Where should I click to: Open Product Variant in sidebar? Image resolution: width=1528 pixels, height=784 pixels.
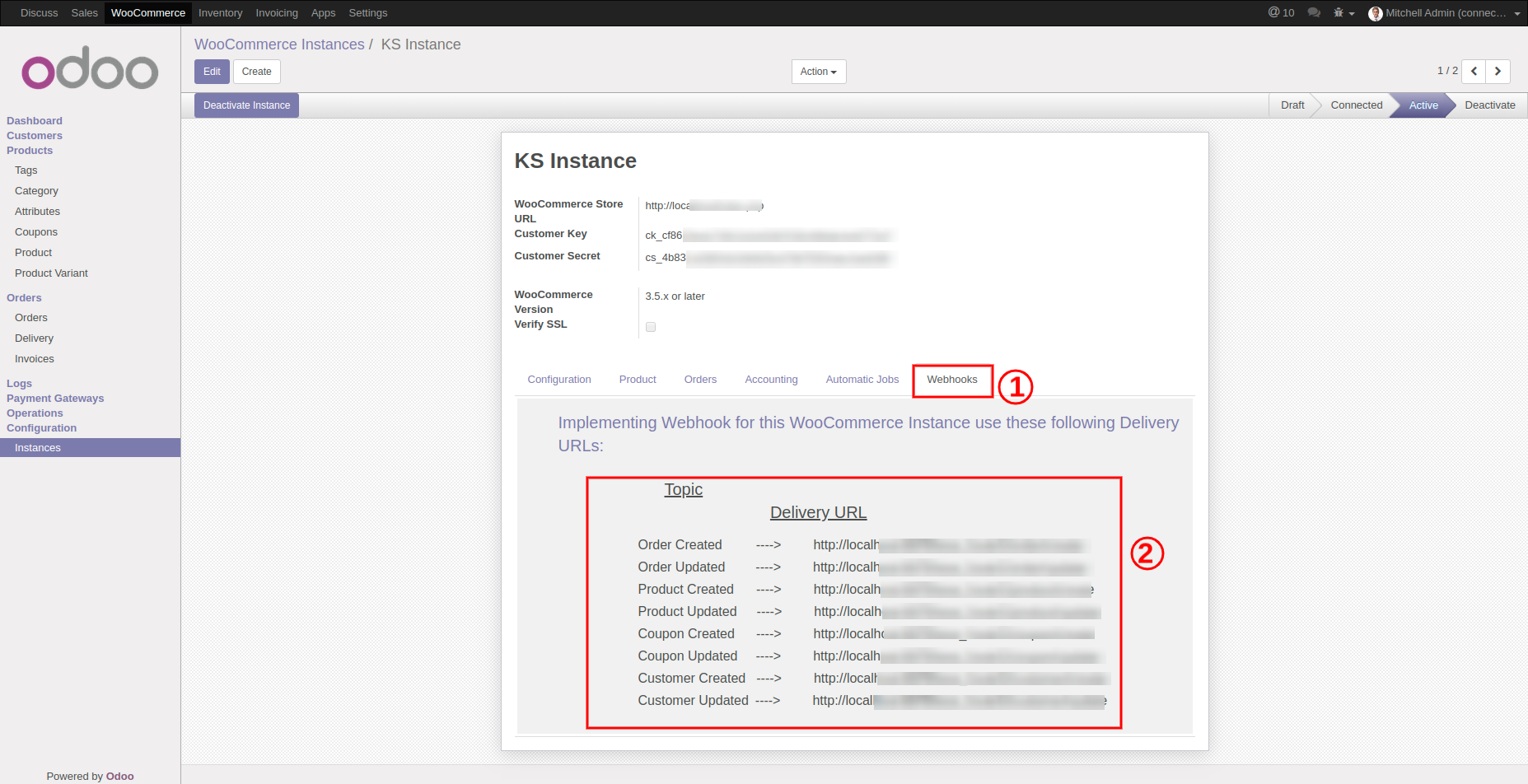tap(51, 273)
